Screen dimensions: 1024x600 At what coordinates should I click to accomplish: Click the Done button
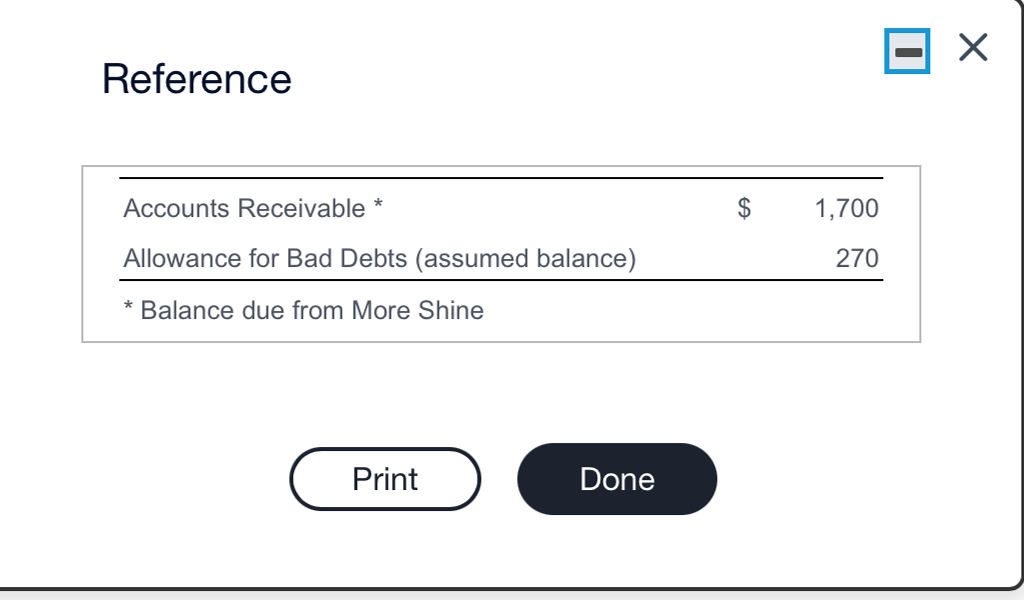[616, 479]
